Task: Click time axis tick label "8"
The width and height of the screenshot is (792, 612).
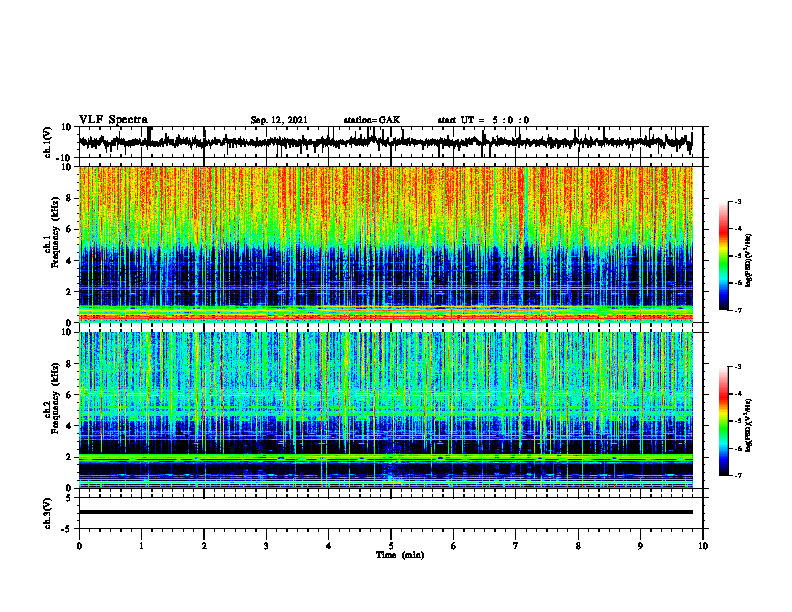Action: [578, 546]
